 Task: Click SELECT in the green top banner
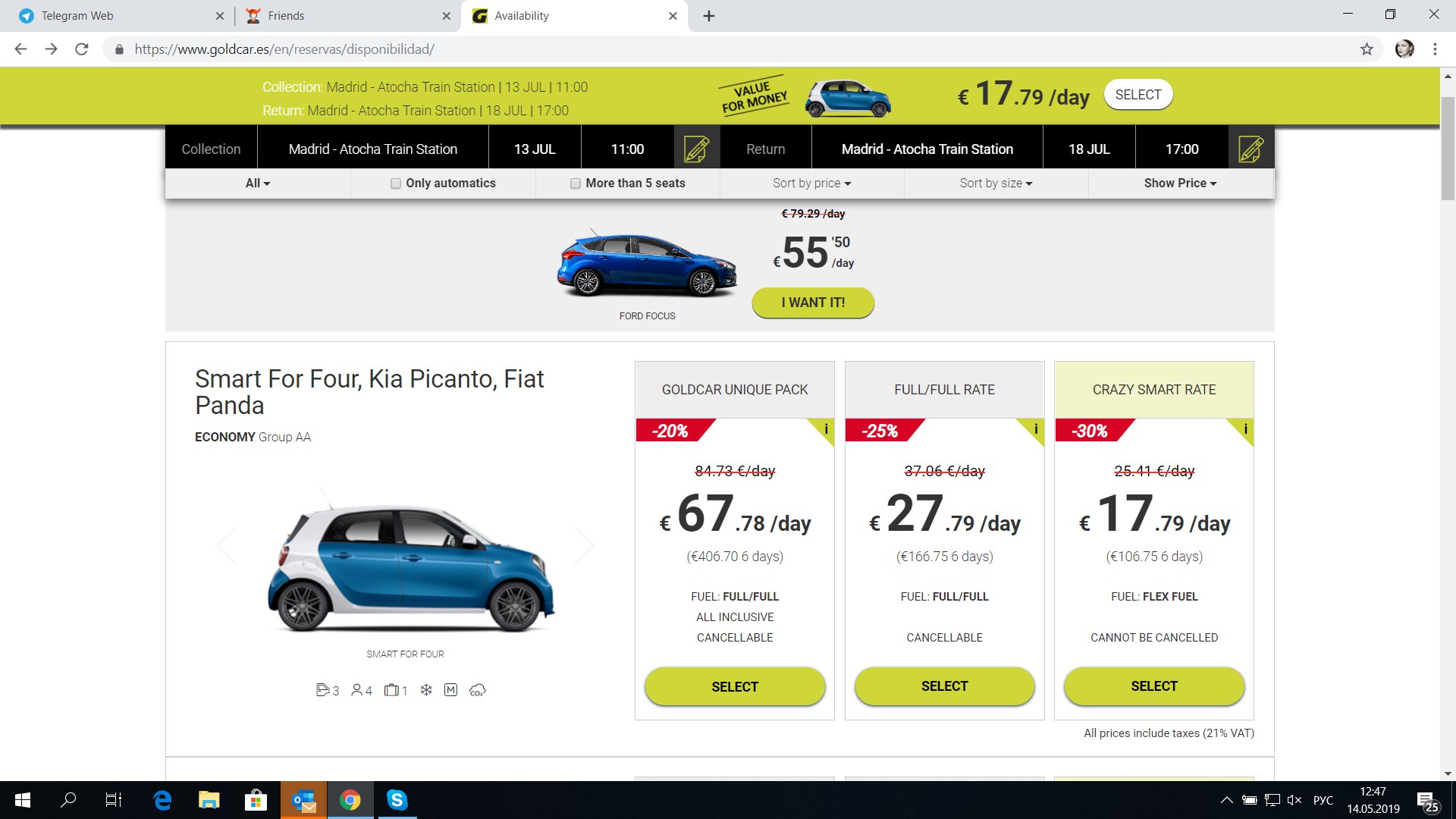click(x=1138, y=95)
